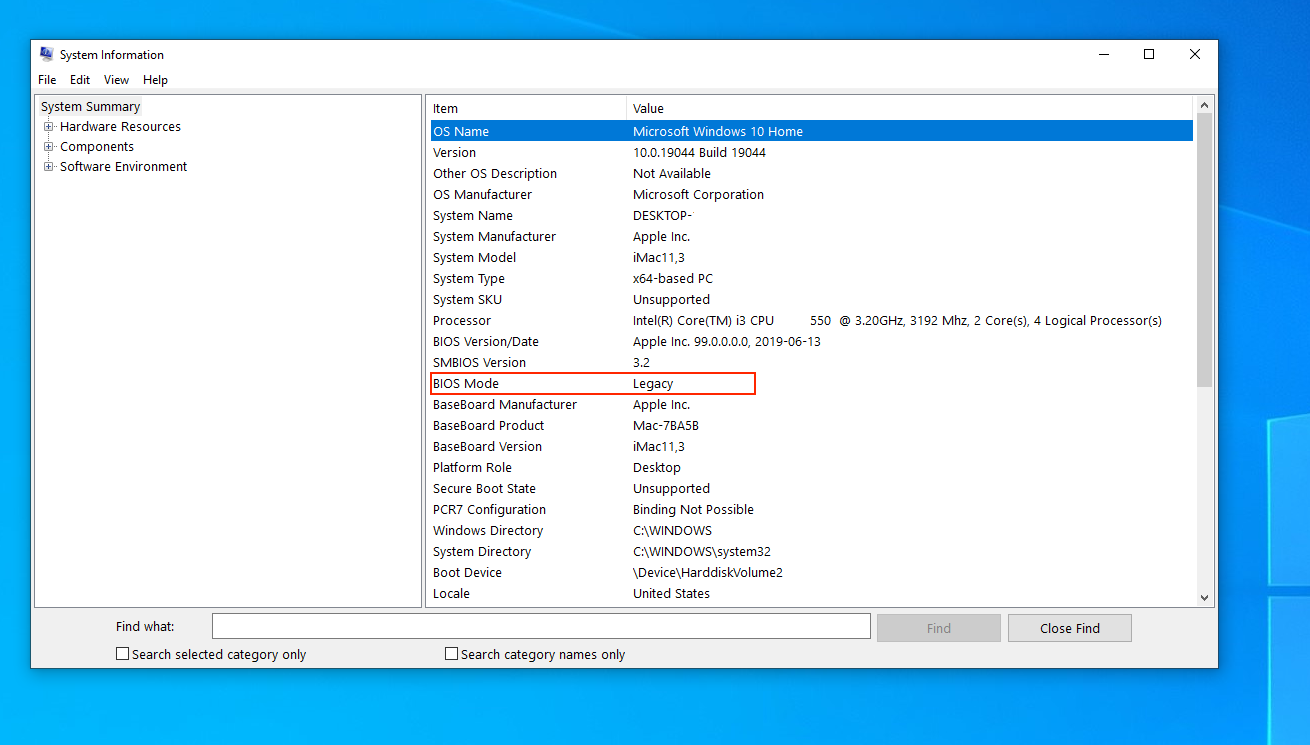Click the value Binding Not Possible
1310x745 pixels.
(693, 509)
